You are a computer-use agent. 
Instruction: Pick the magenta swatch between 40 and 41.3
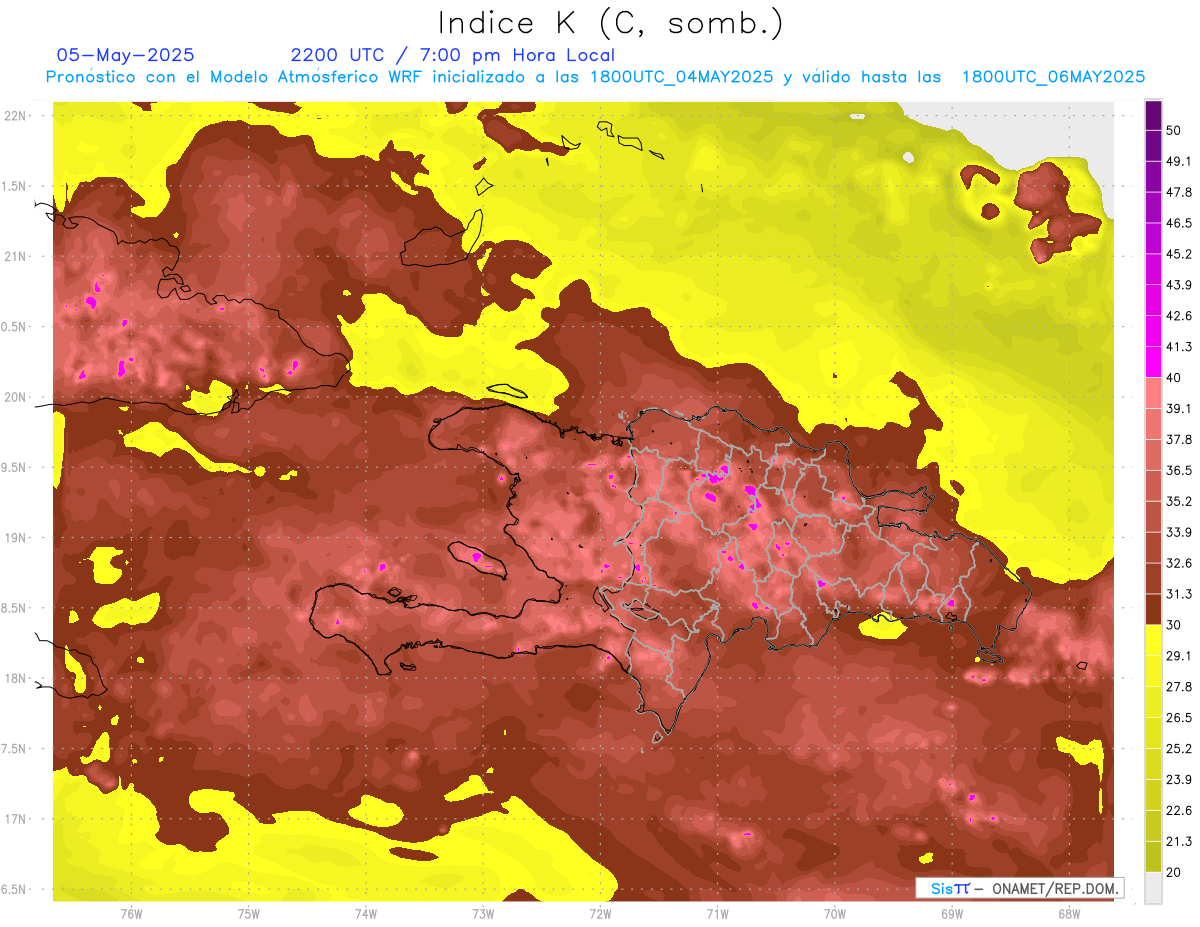click(x=1153, y=362)
